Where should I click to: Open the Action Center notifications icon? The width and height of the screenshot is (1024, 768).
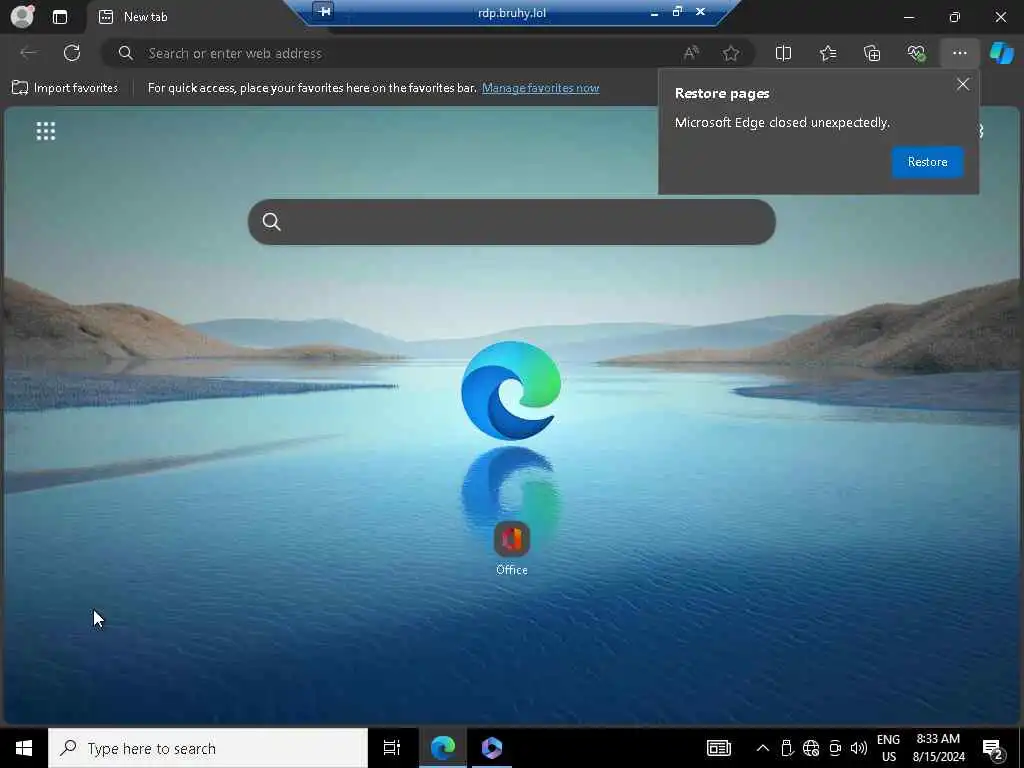point(993,748)
